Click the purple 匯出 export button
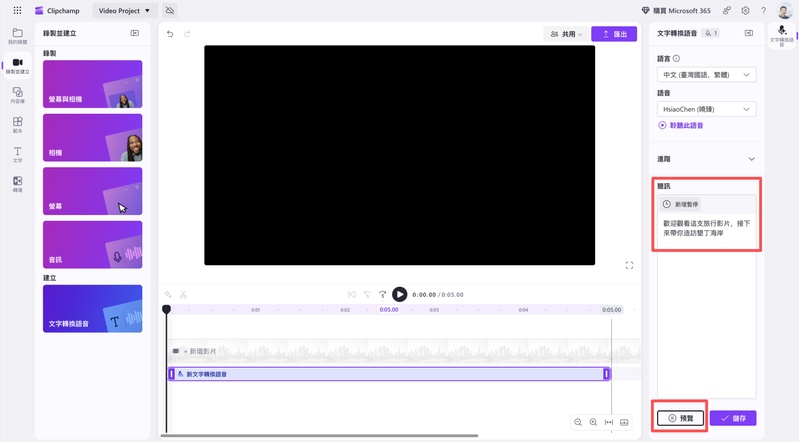 click(x=613, y=34)
